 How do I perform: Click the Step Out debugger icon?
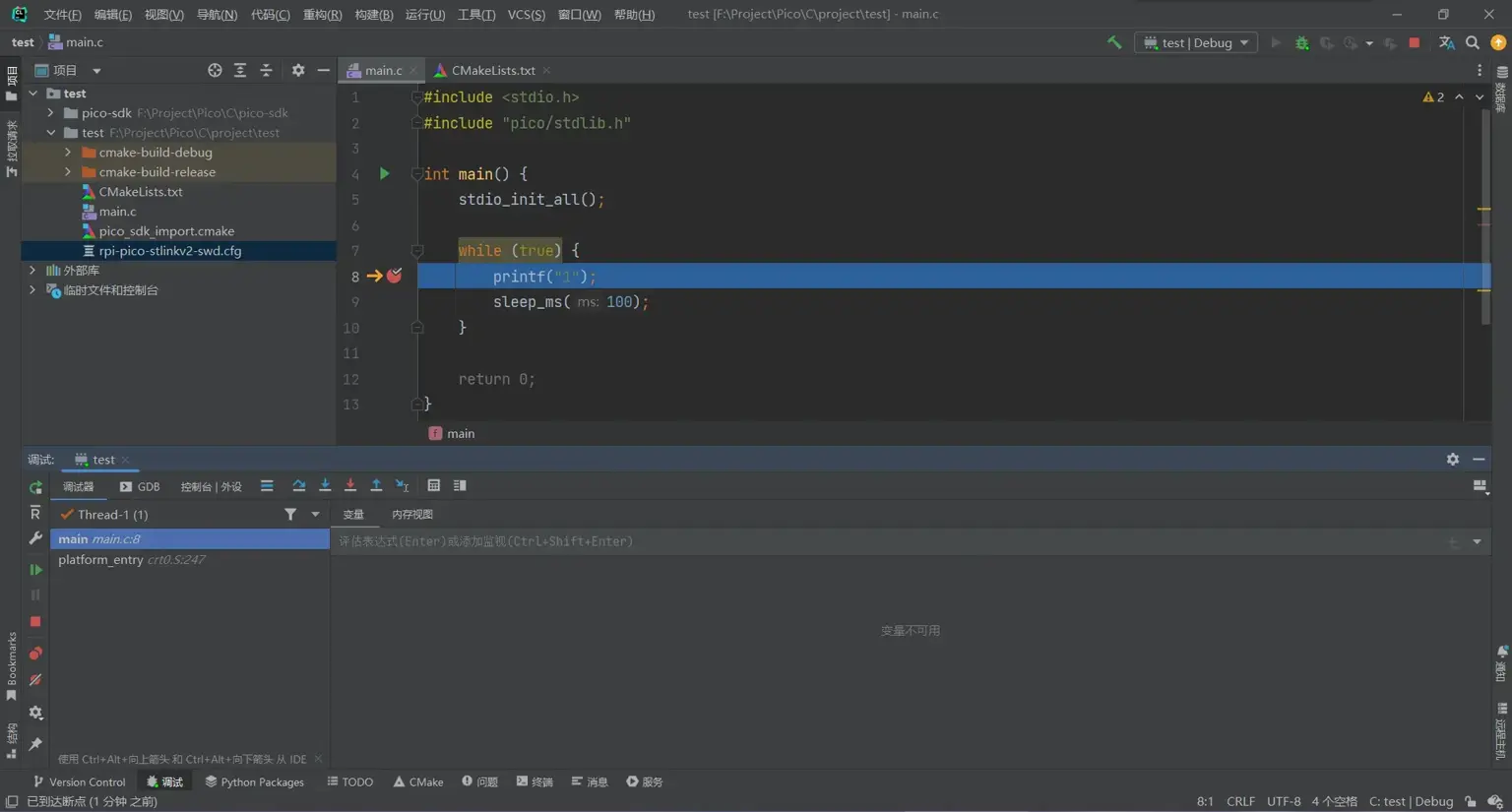pos(376,485)
